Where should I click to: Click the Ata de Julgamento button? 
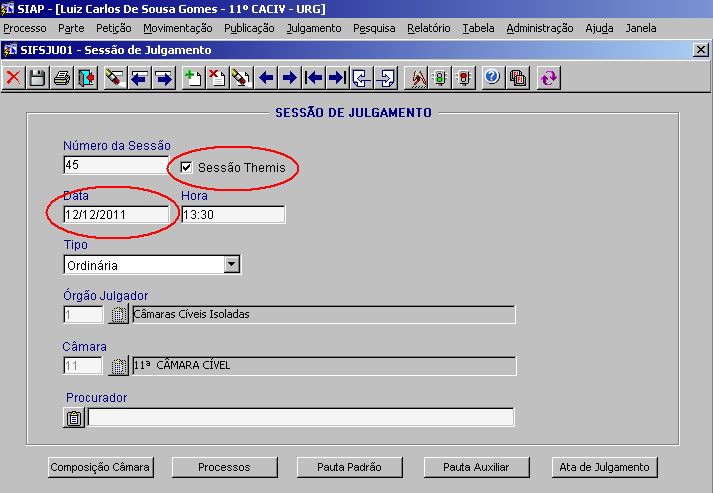(604, 467)
